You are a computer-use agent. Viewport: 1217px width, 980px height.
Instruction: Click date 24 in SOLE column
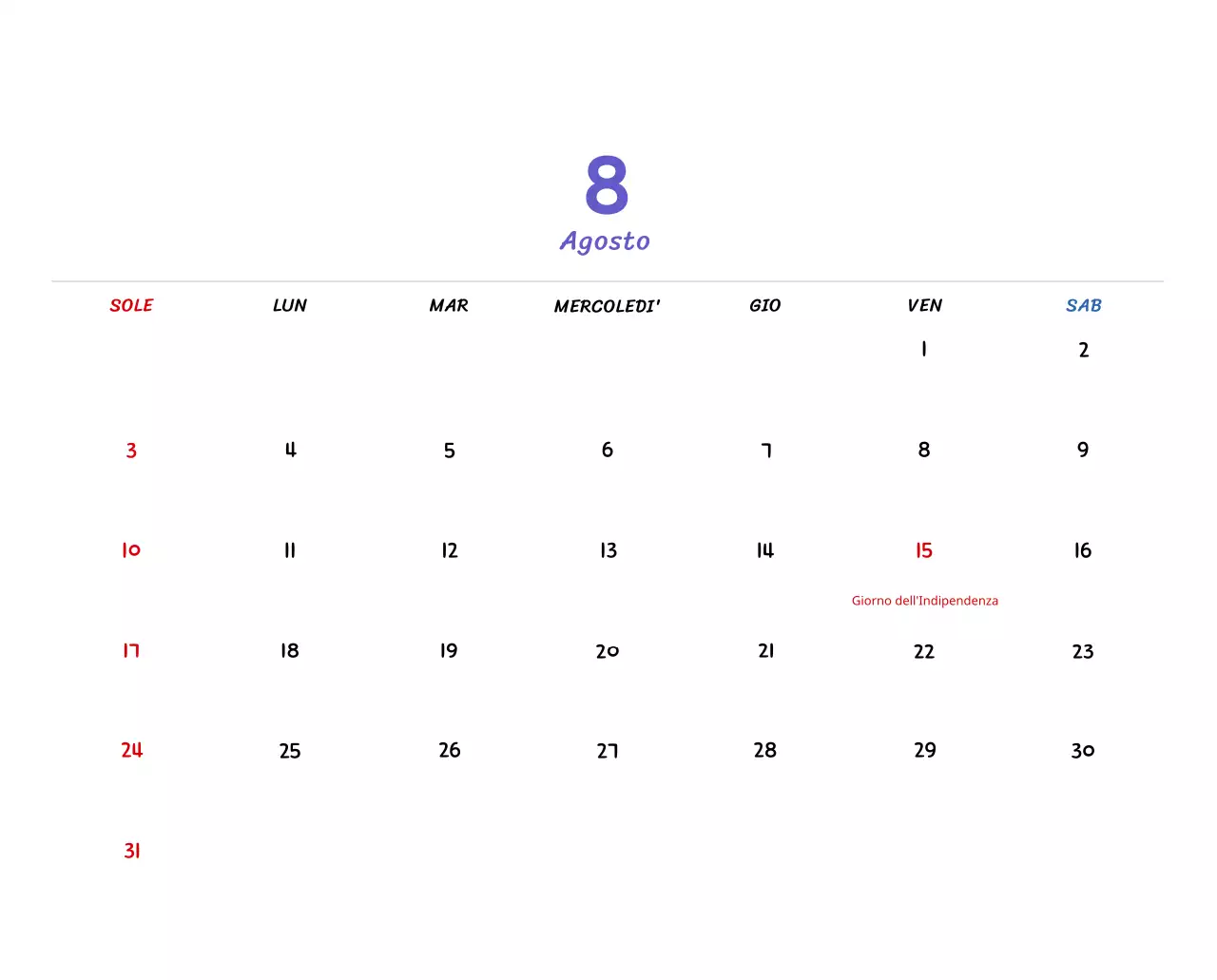131,750
